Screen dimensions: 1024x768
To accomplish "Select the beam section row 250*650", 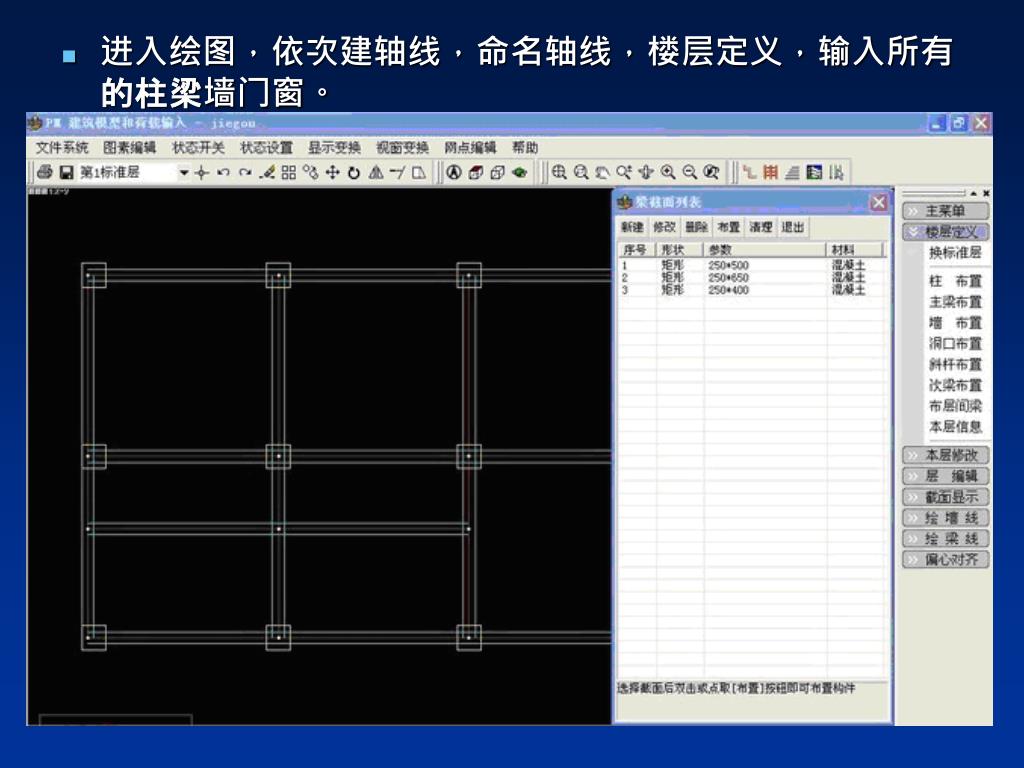I will pos(751,278).
